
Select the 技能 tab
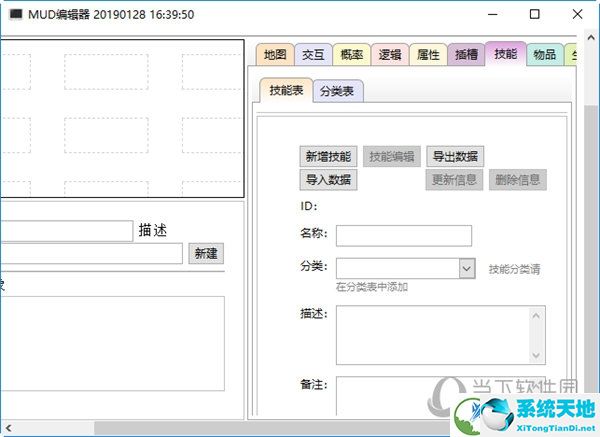pyautogui.click(x=505, y=54)
